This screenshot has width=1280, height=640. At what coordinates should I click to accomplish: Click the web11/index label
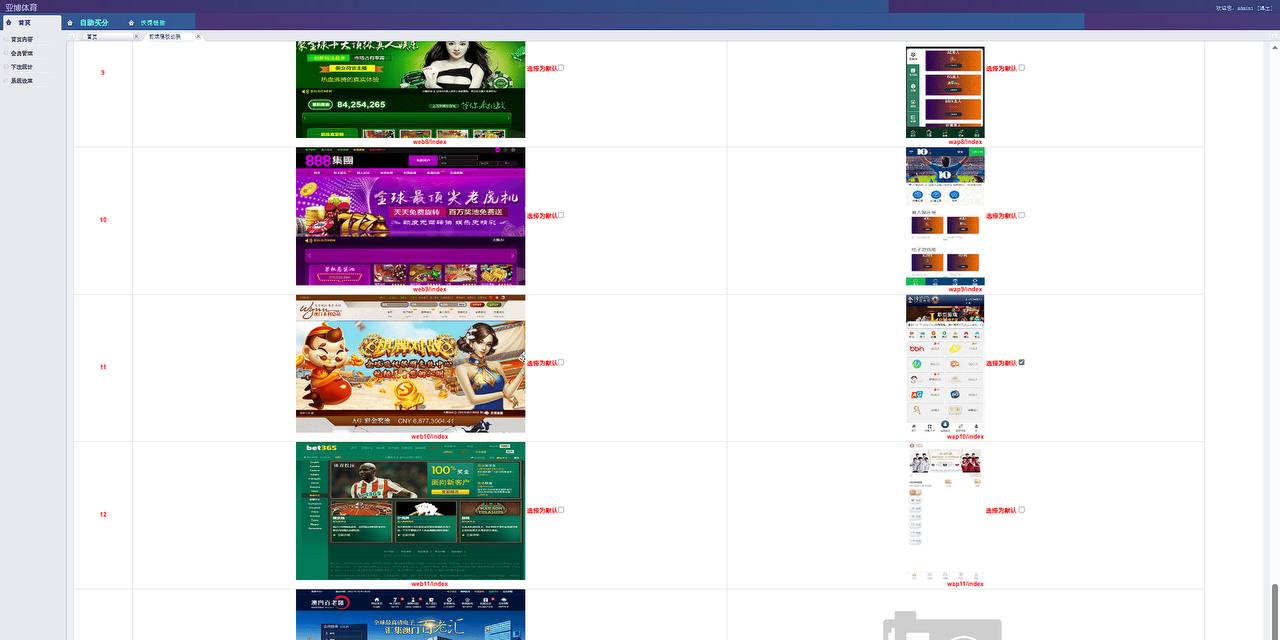pyautogui.click(x=430, y=584)
